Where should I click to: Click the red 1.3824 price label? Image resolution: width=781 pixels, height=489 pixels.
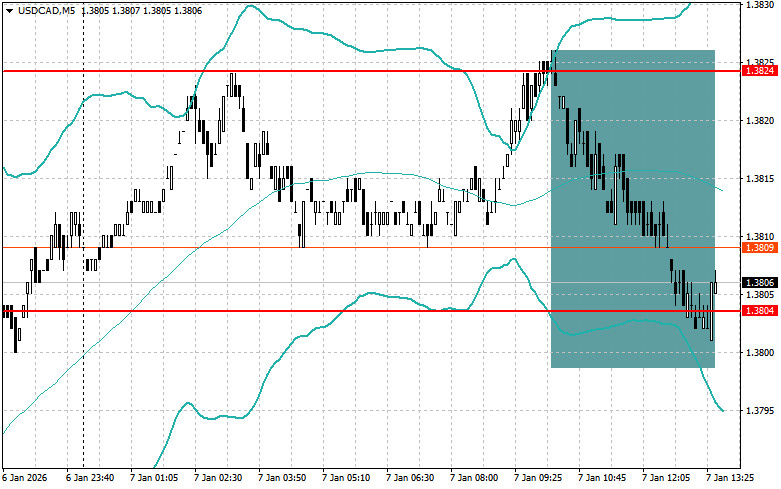coord(760,71)
